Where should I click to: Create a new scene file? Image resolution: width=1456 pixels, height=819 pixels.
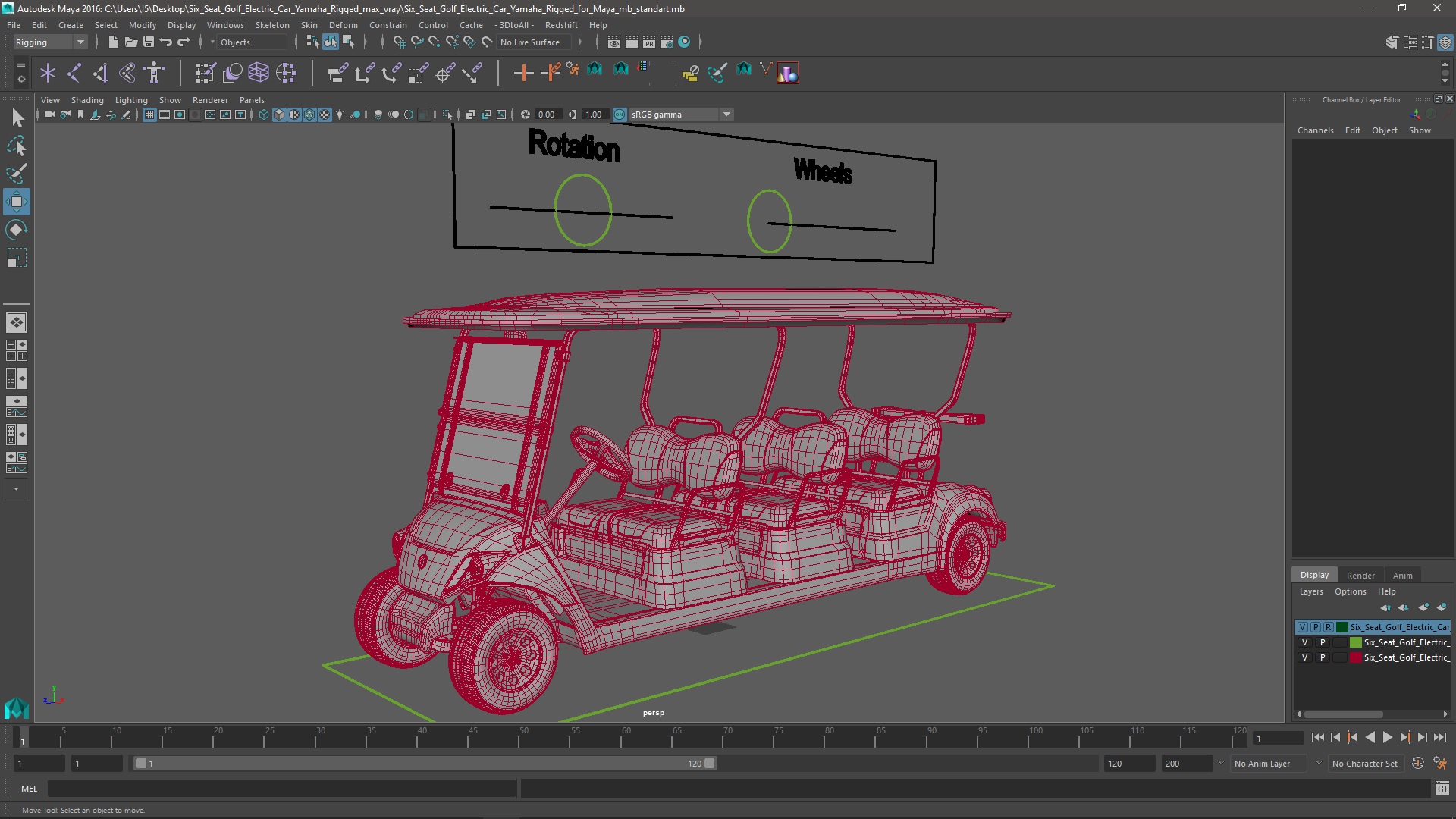(113, 42)
